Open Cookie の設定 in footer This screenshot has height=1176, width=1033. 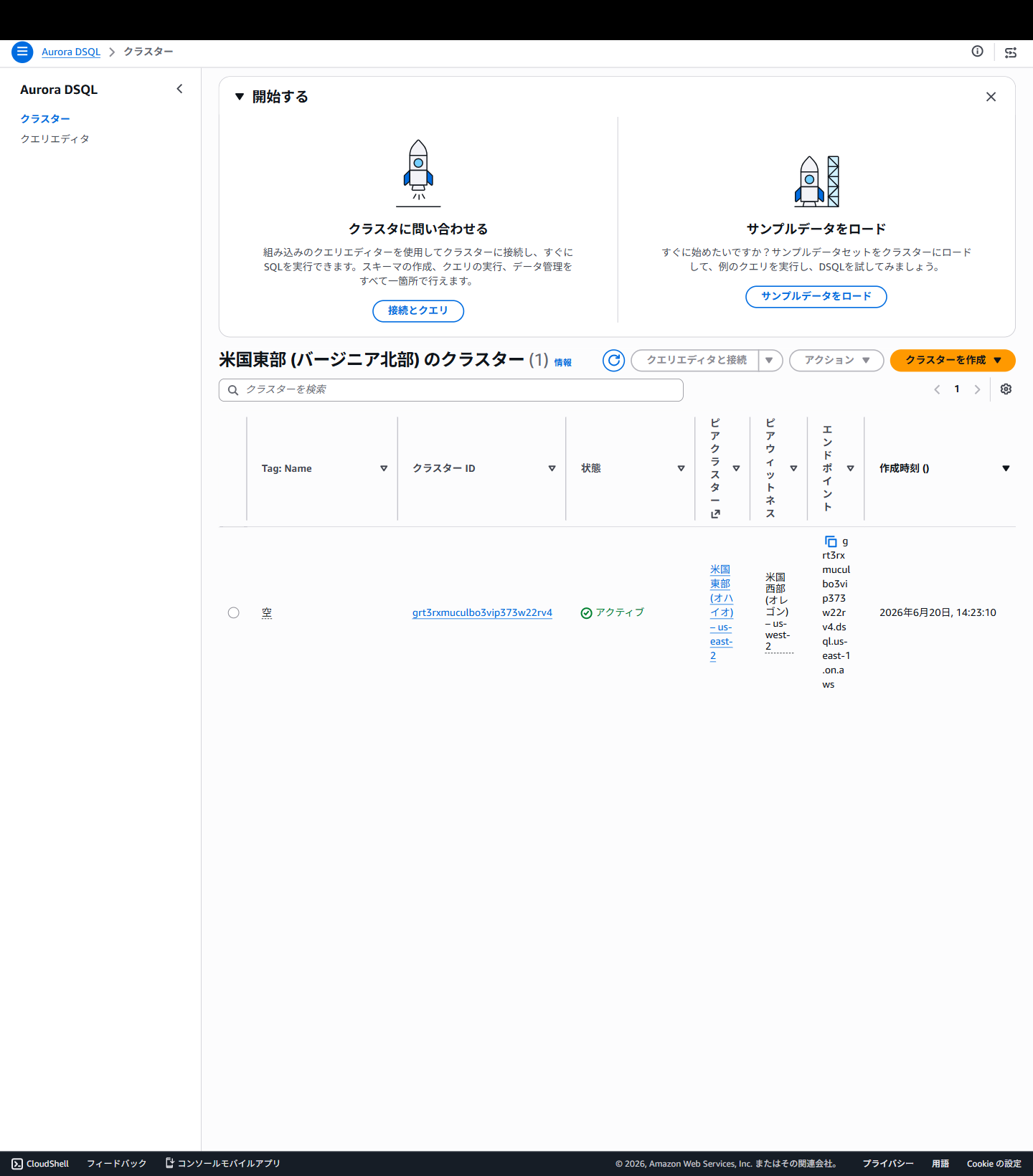[994, 1164]
